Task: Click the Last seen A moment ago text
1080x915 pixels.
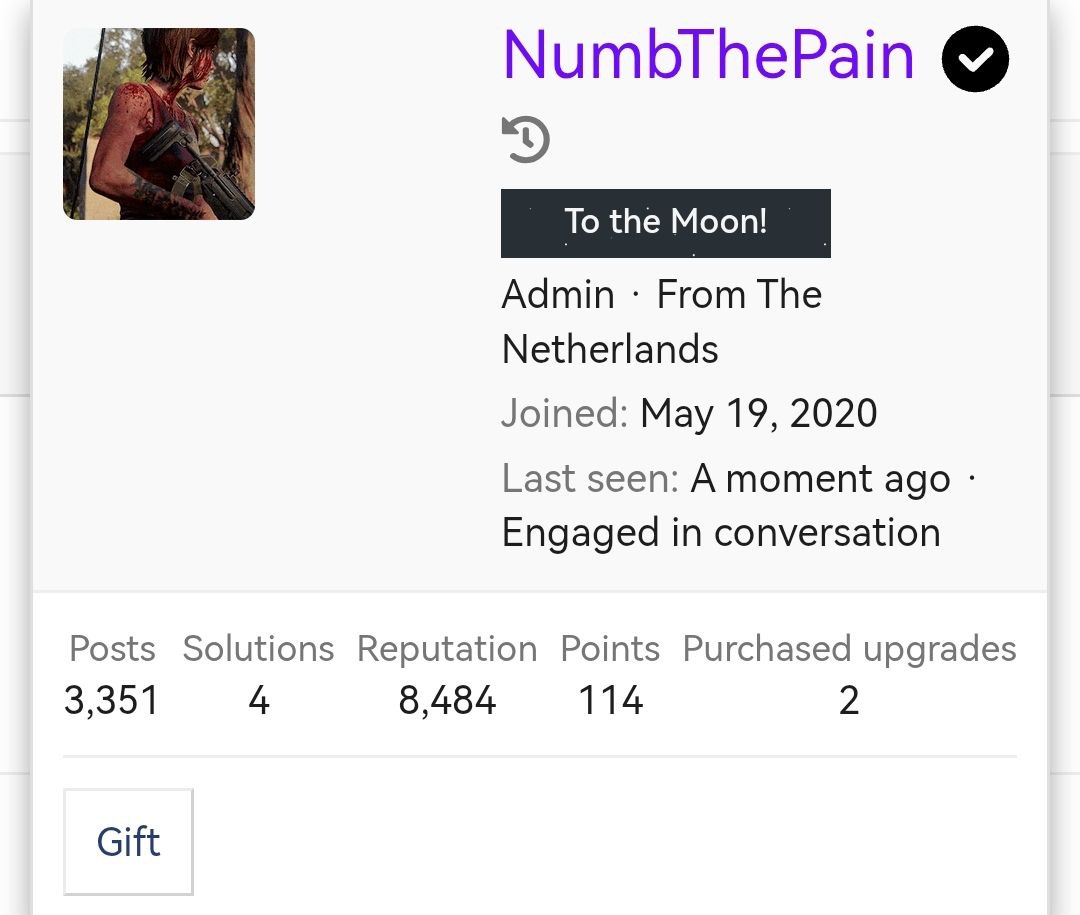Action: [x=820, y=478]
